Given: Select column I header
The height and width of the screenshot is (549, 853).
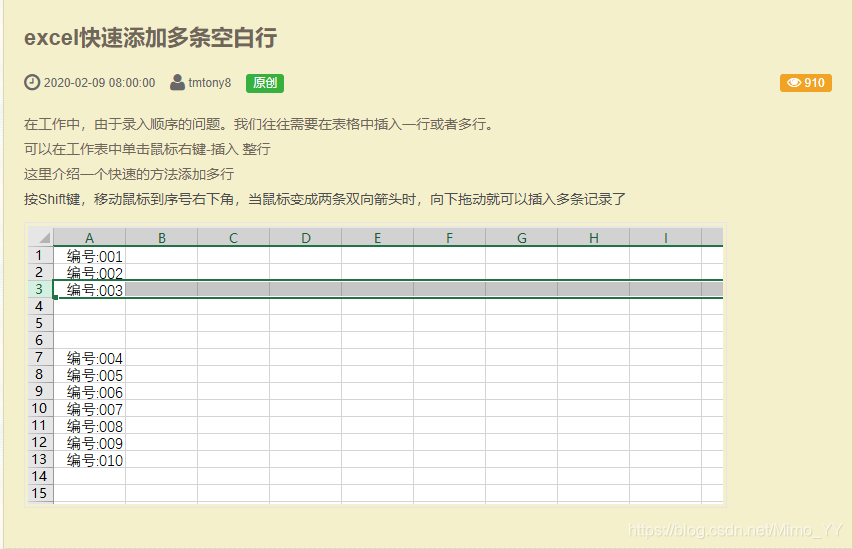Looking at the screenshot, I should [665, 237].
